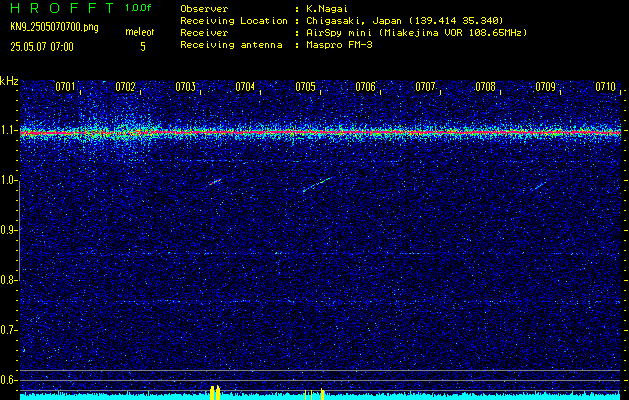629x400 pixels.
Task: Click the 0705 time marker
Action: (x=305, y=87)
